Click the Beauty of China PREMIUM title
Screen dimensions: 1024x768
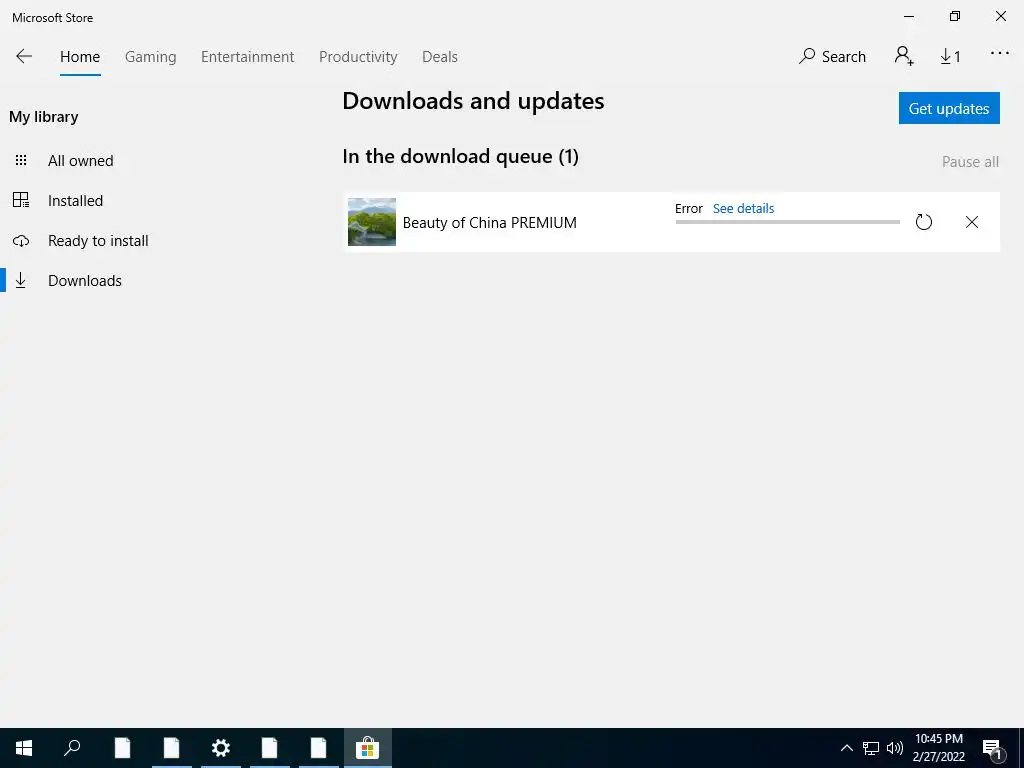pyautogui.click(x=489, y=223)
